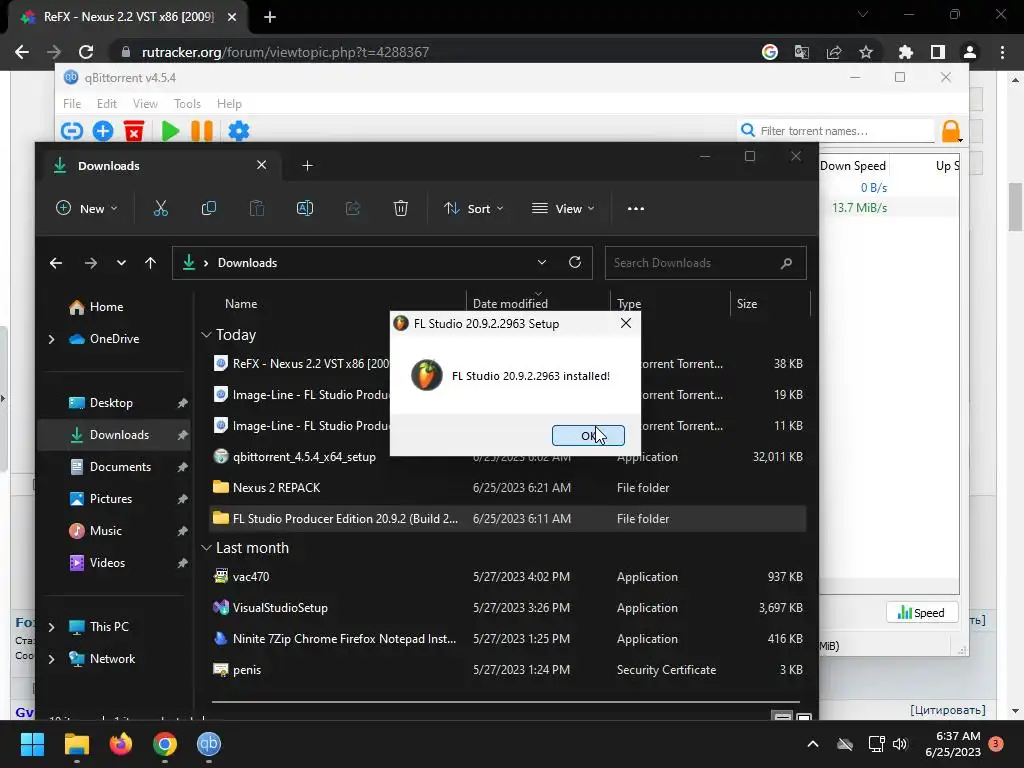This screenshot has height=768, width=1024.
Task: Click the Share icon in Explorer toolbar
Action: click(353, 208)
